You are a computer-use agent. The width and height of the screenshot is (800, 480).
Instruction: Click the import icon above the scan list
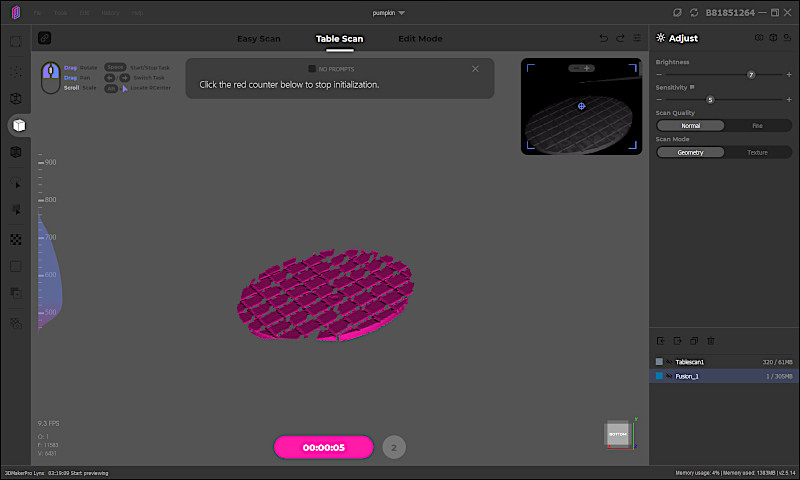[661, 341]
